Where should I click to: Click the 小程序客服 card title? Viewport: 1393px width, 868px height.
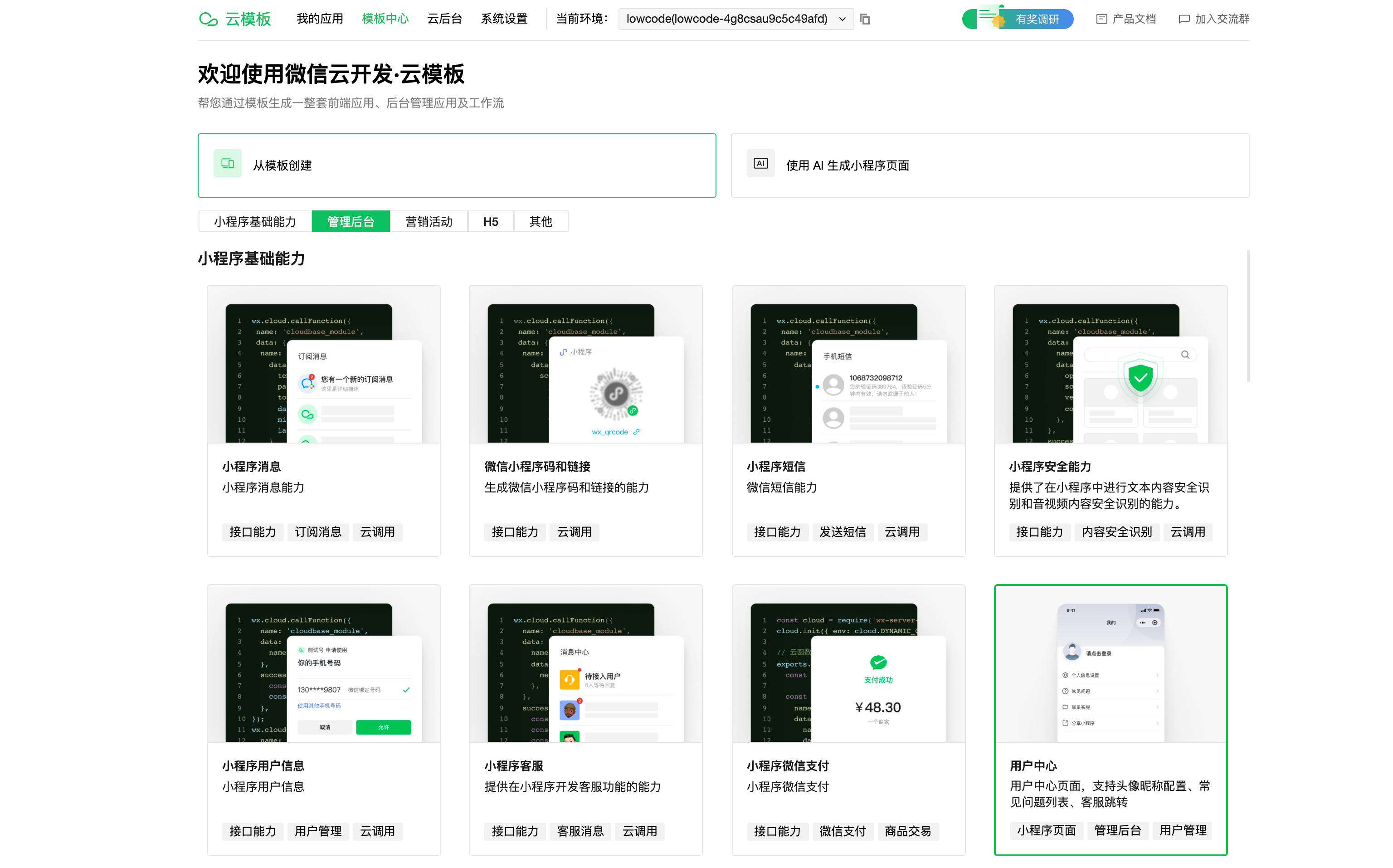point(514,766)
